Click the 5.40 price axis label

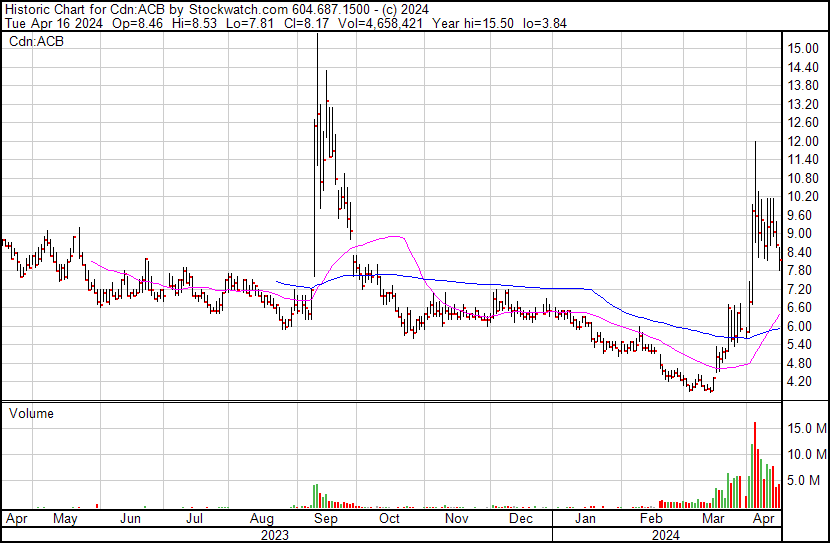pos(799,345)
